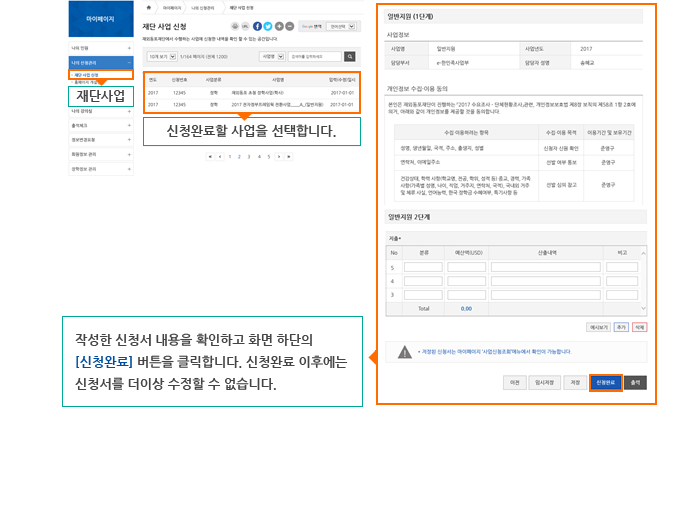
Task: Click '나의 신청관리' in the breadcrumb
Action: pyautogui.click(x=203, y=8)
